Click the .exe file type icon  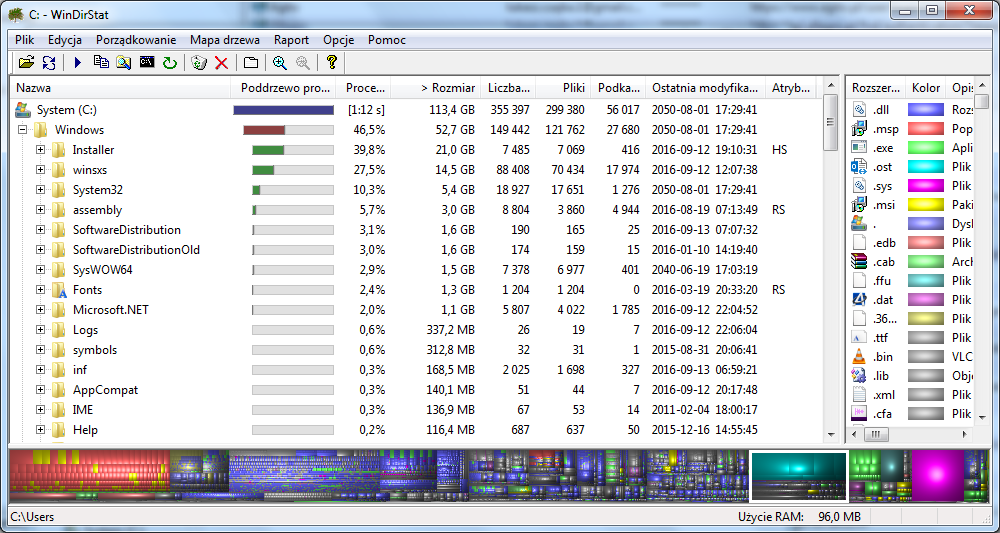coord(858,148)
